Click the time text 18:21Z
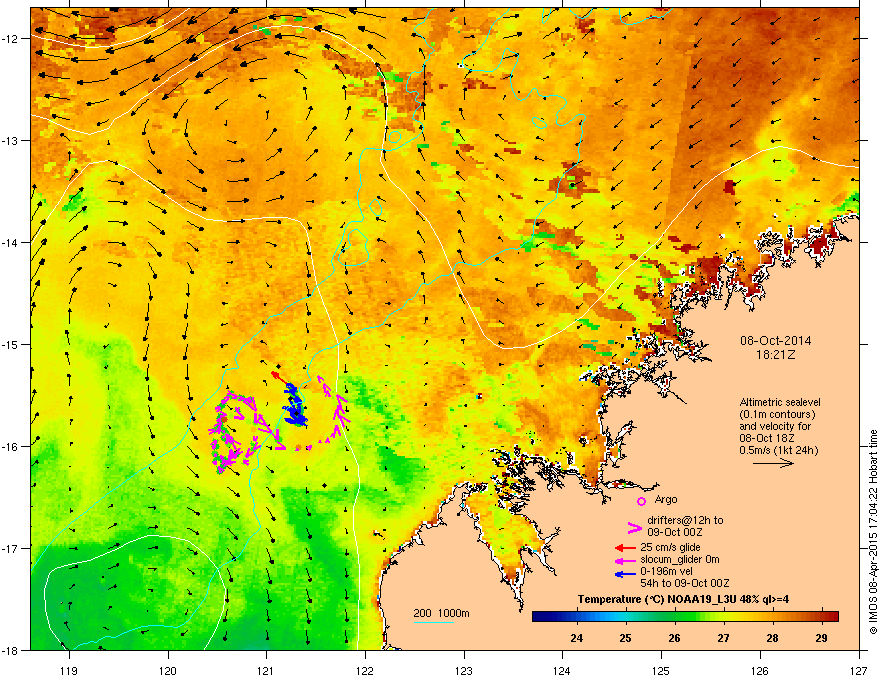Image resolution: width=880 pixels, height=680 pixels. (775, 355)
